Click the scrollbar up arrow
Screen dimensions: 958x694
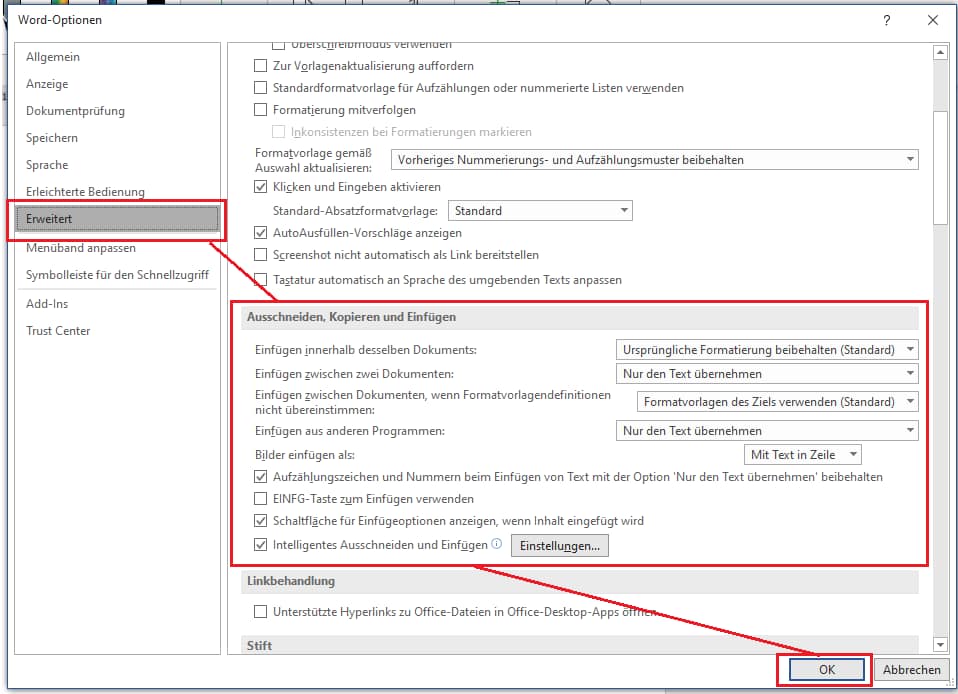coord(939,53)
